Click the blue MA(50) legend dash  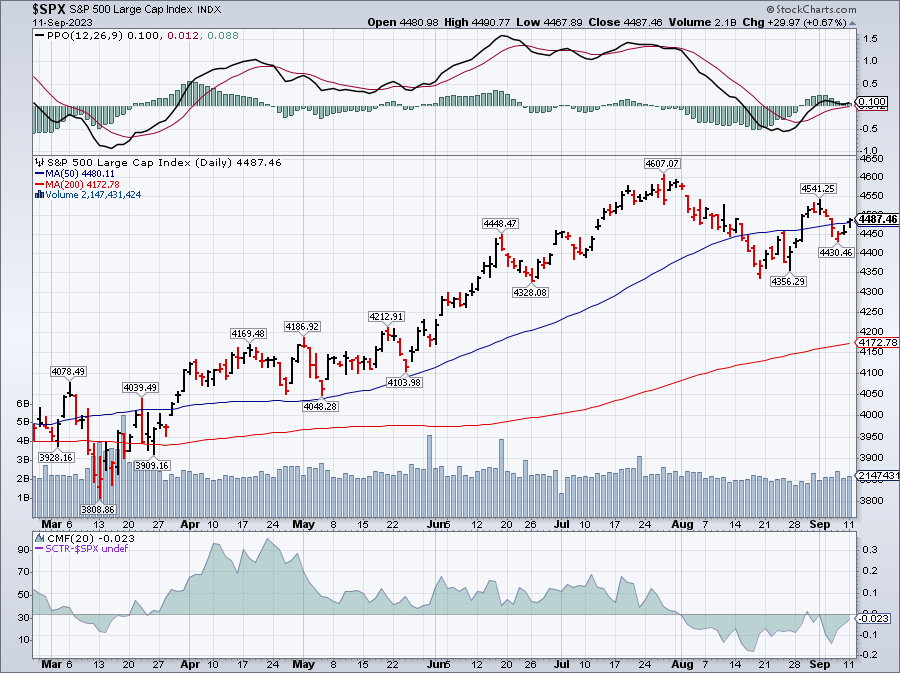[x=38, y=173]
